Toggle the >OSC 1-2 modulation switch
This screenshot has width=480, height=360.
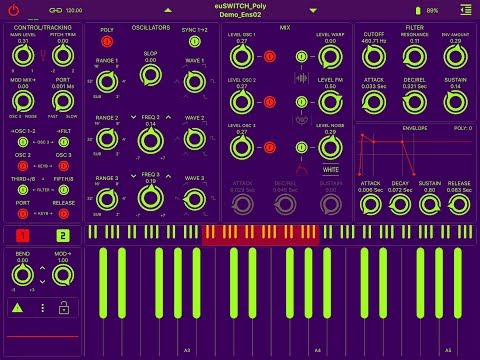pos(23,142)
